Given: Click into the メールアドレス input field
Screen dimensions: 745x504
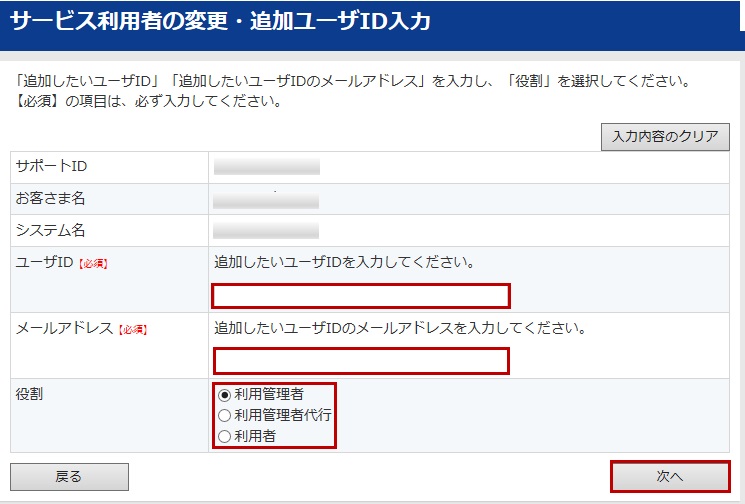Looking at the screenshot, I should [361, 360].
